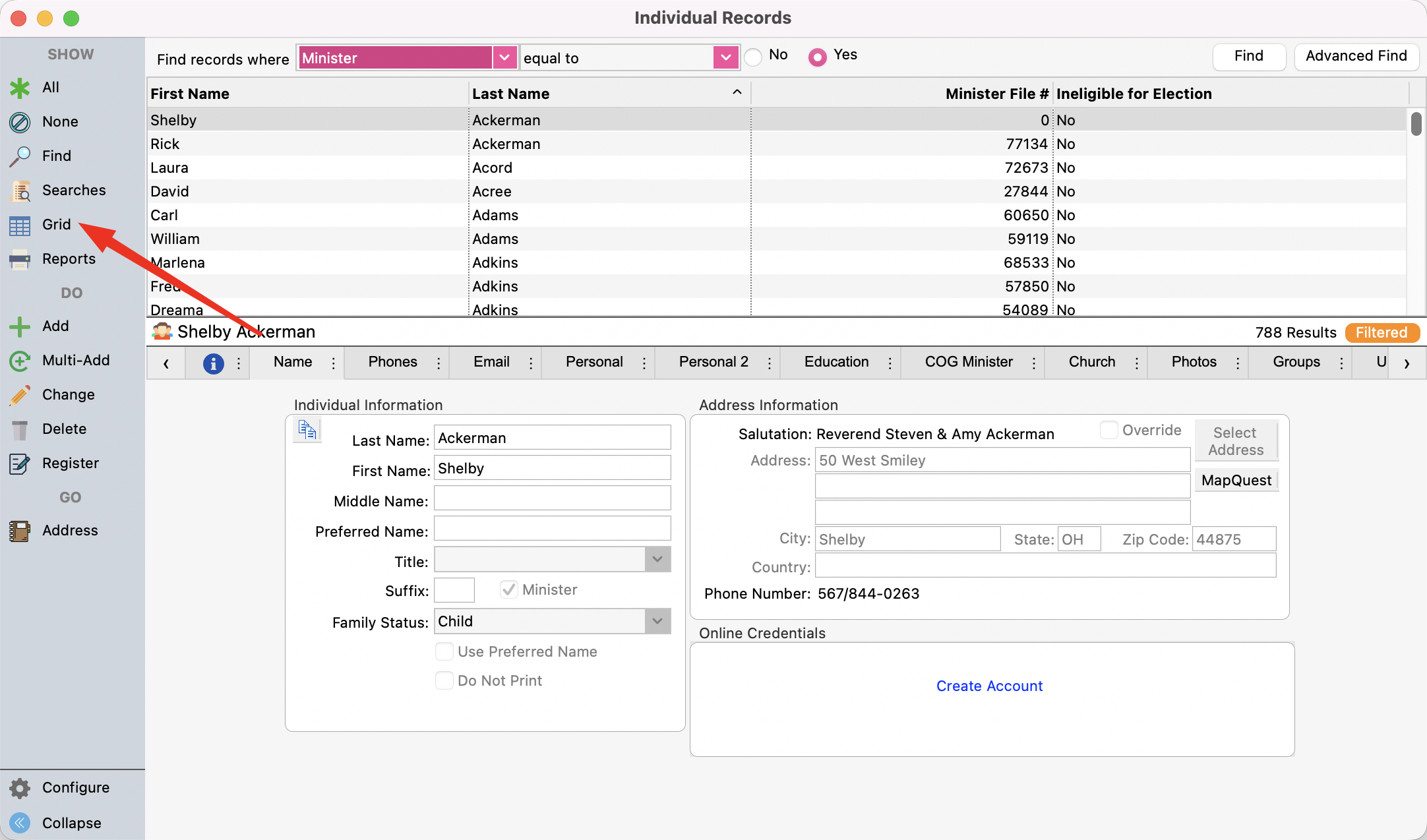This screenshot has width=1427, height=840.
Task: Open Register icon in sidebar
Action: pos(20,464)
